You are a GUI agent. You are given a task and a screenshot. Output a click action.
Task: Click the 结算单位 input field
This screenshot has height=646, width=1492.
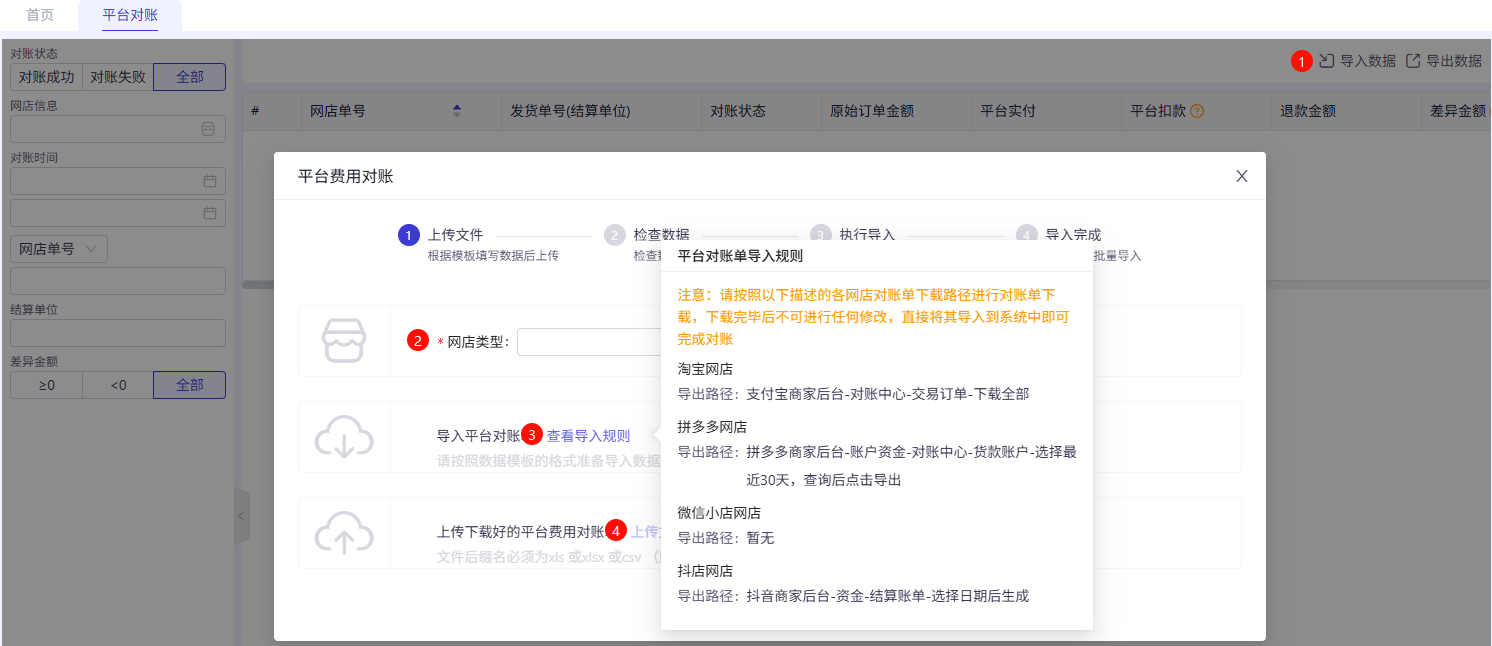click(x=118, y=333)
